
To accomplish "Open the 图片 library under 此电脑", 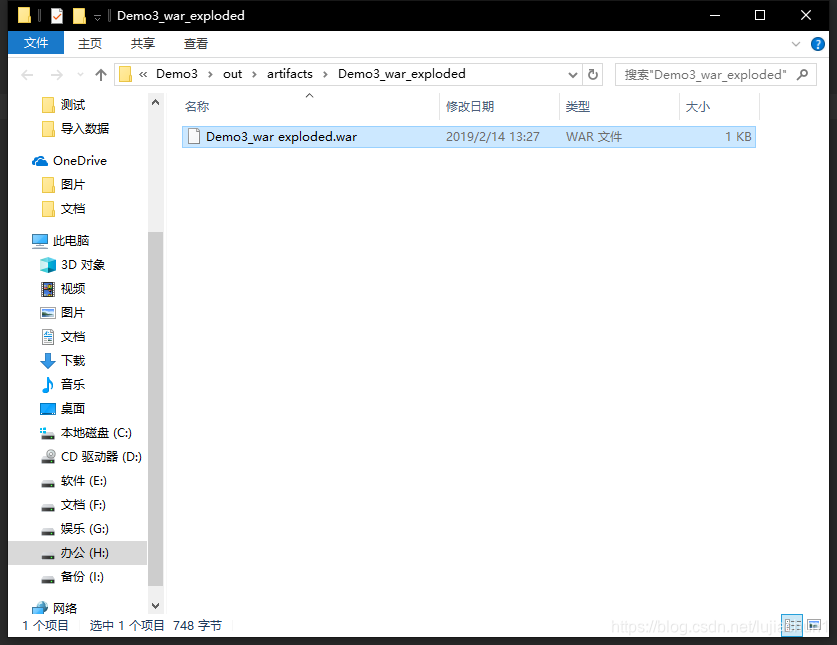I will 73,313.
